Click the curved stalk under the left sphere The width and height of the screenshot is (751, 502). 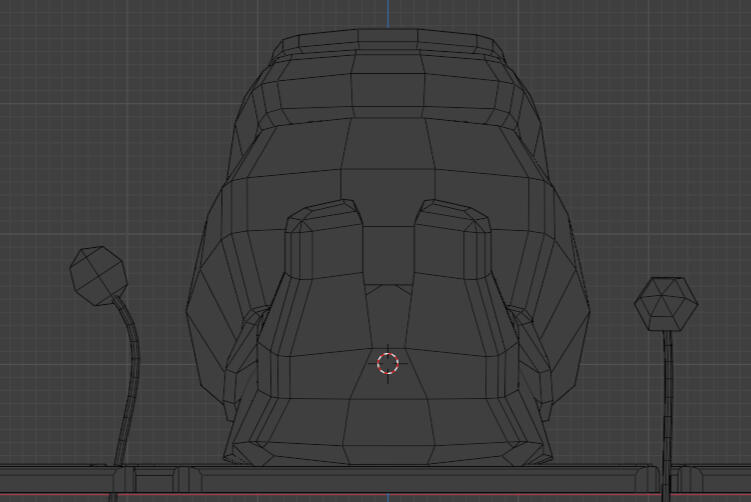(x=130, y=380)
